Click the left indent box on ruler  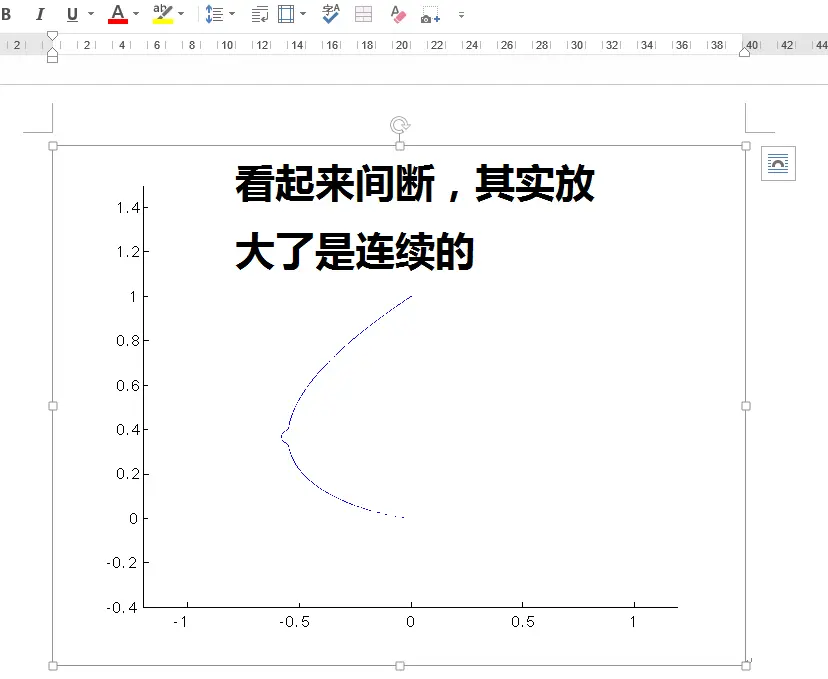(x=52, y=59)
